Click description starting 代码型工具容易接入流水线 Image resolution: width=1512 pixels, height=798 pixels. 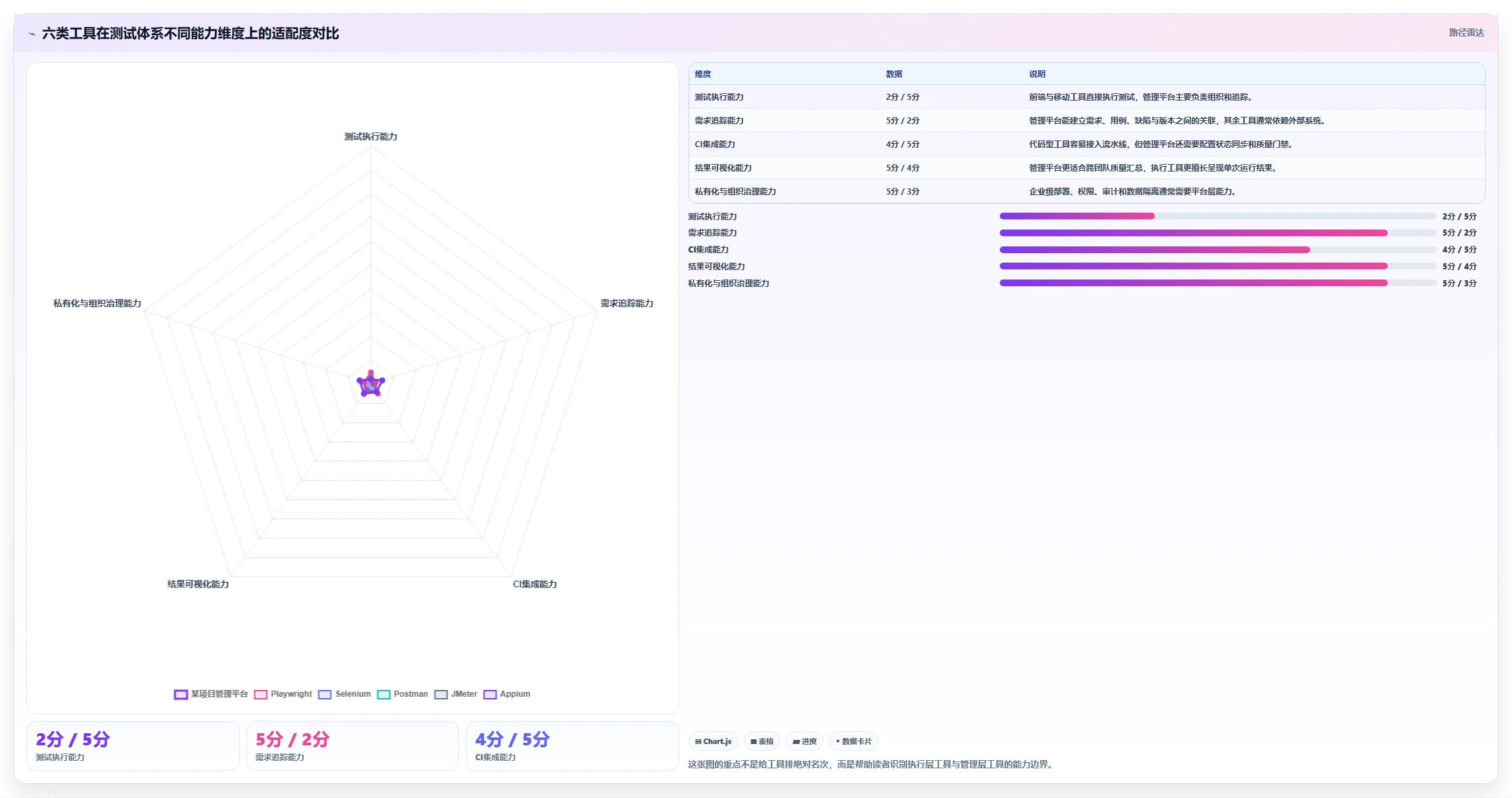tap(1161, 144)
